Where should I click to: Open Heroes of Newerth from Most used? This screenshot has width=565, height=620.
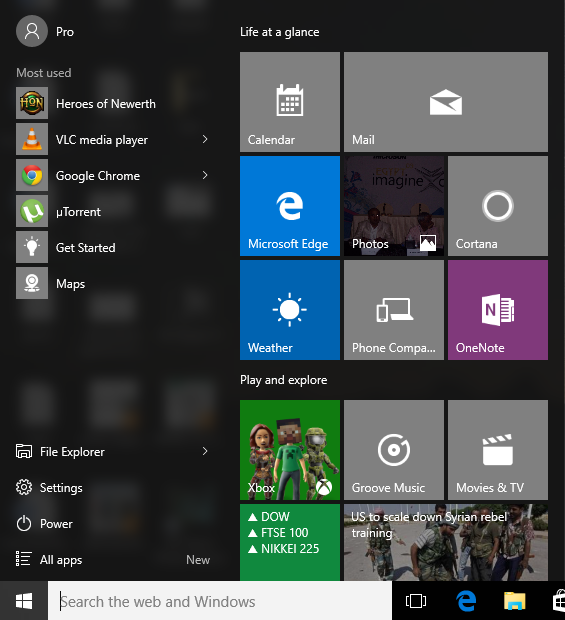[x=113, y=104]
